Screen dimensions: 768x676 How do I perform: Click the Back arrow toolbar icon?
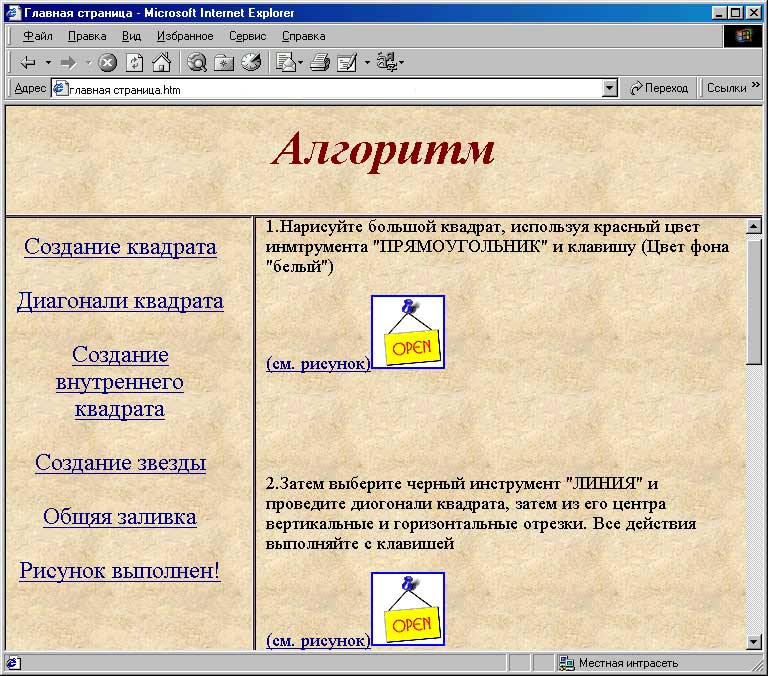tap(28, 63)
